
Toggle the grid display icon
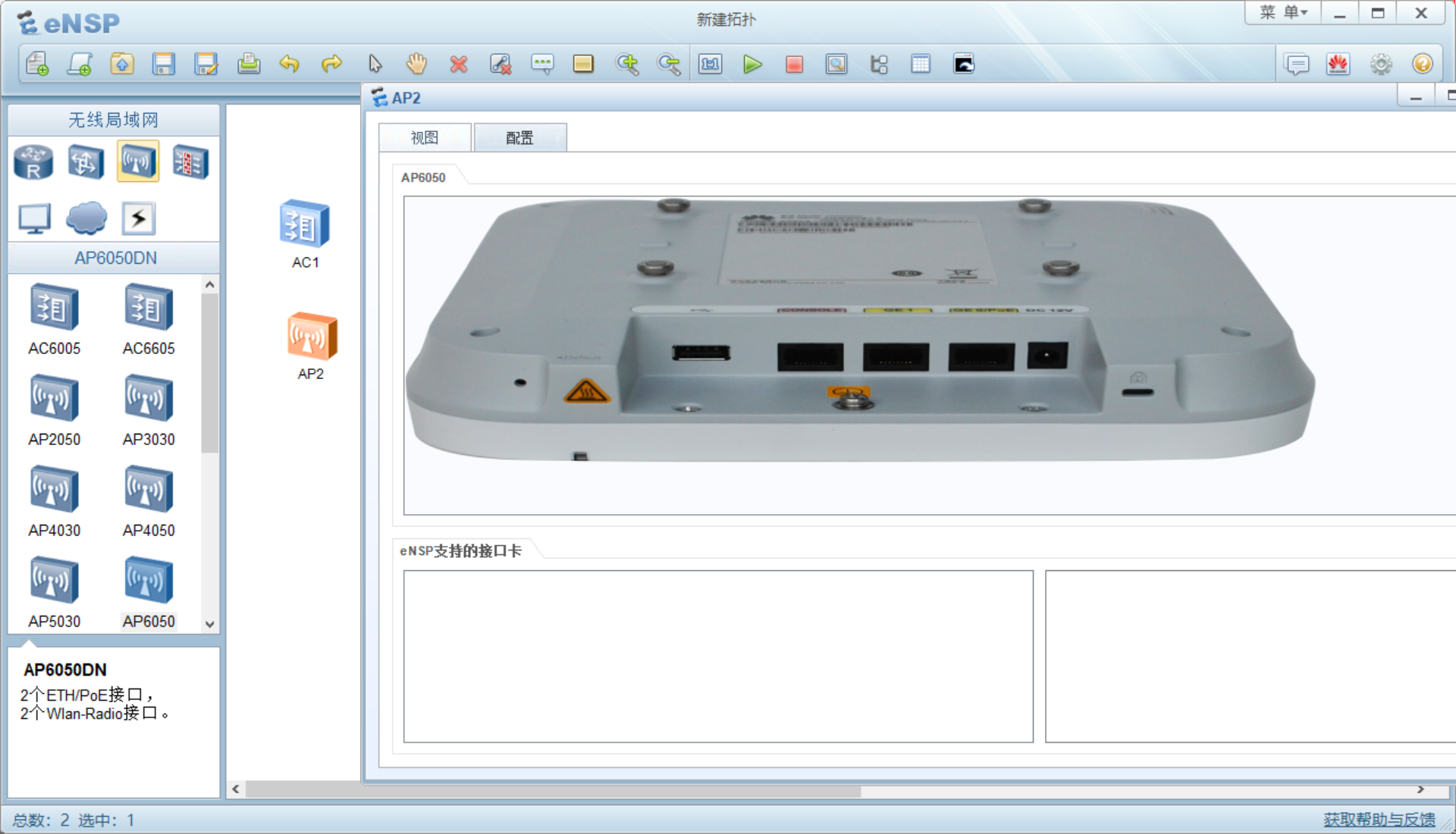[x=921, y=64]
